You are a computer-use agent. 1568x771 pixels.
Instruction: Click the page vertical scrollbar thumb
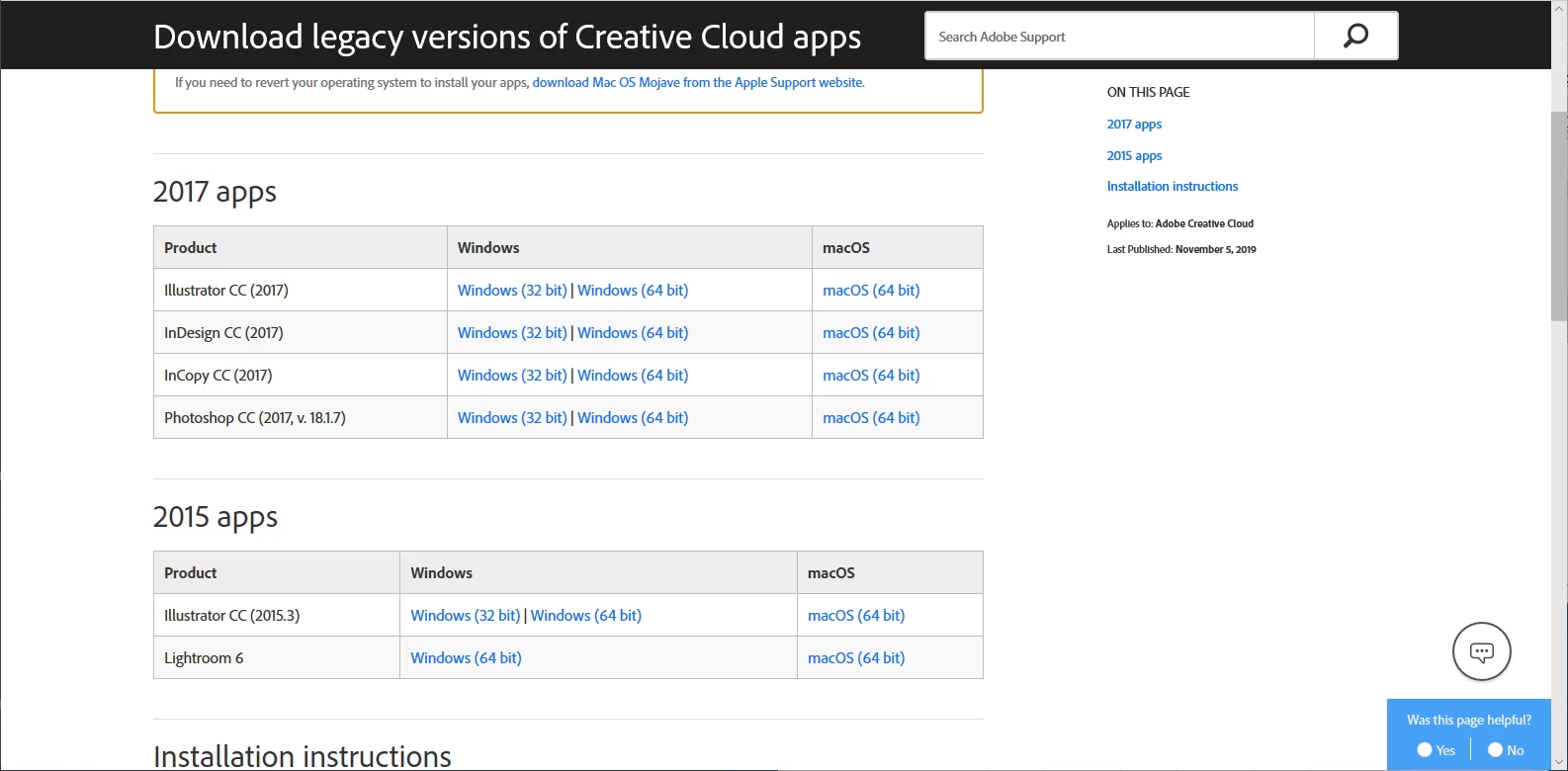(1559, 215)
